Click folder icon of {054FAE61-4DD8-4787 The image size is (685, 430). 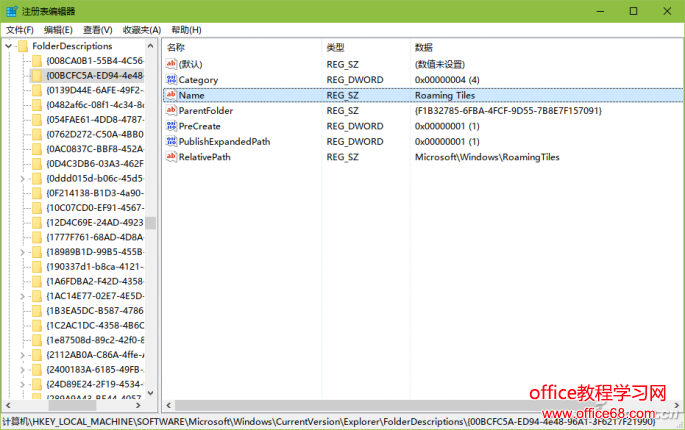click(x=37, y=120)
